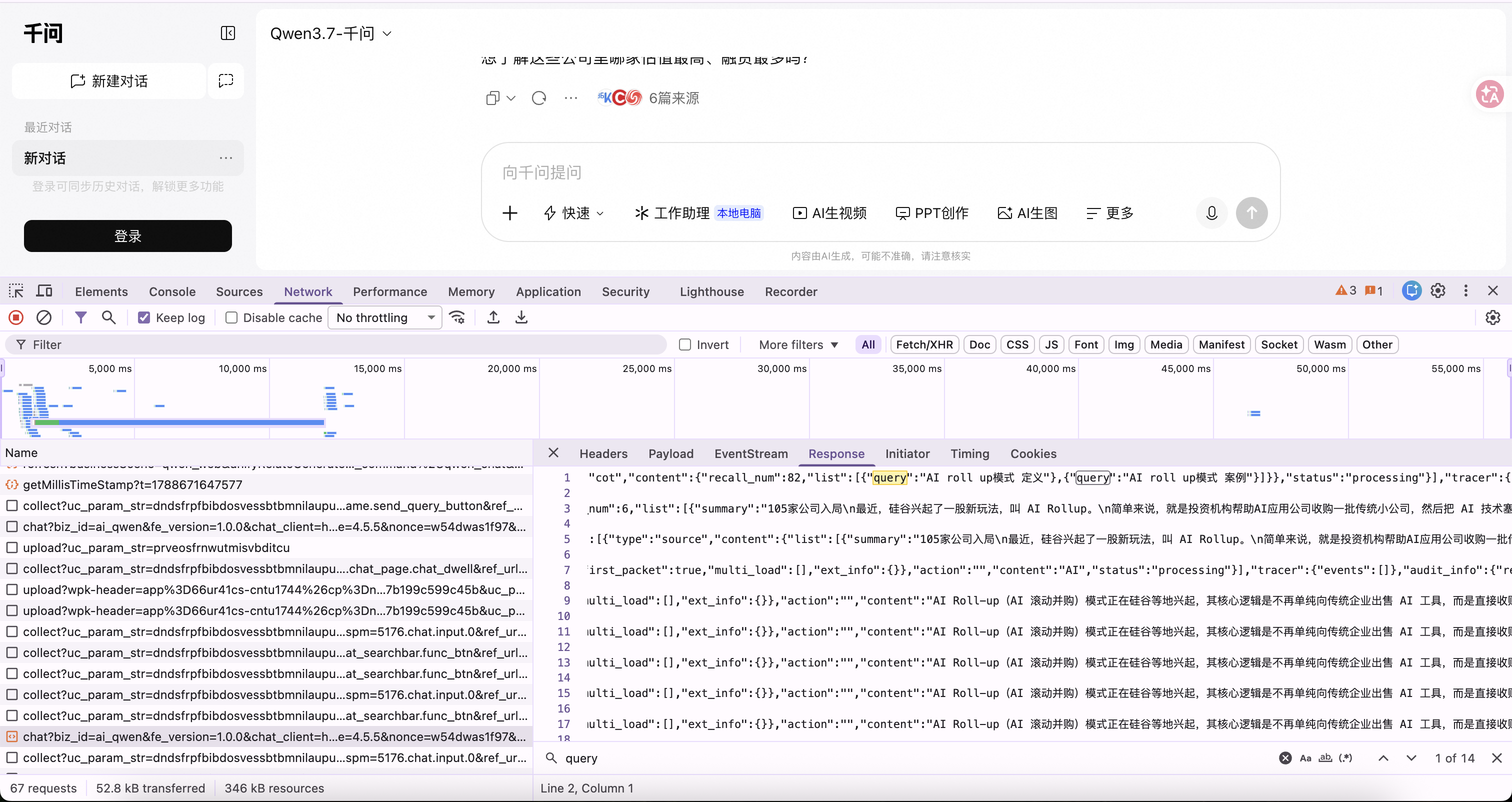Viewport: 1512px width, 802px height.
Task: Toggle regex option in response search bar
Action: point(1345,758)
